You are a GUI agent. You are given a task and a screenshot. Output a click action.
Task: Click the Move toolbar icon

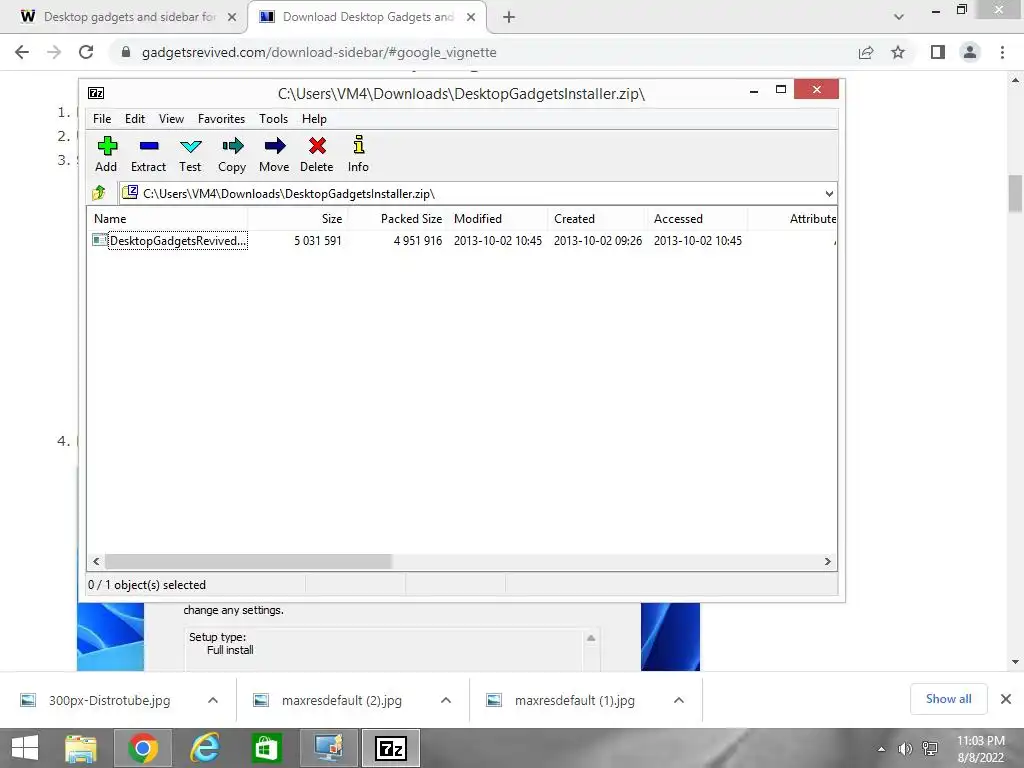tap(274, 154)
